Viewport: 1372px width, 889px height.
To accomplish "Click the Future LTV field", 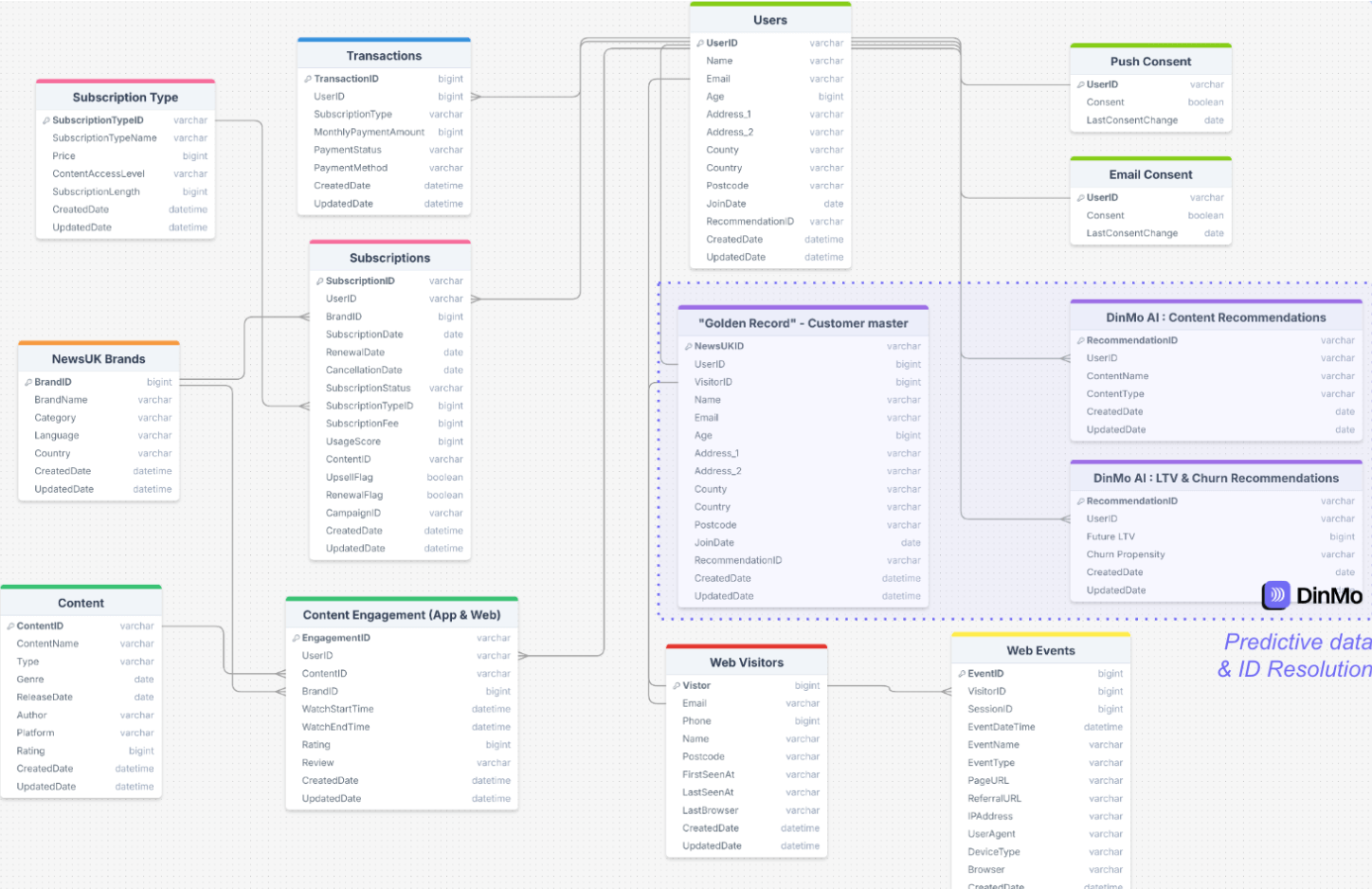I will (1216, 536).
